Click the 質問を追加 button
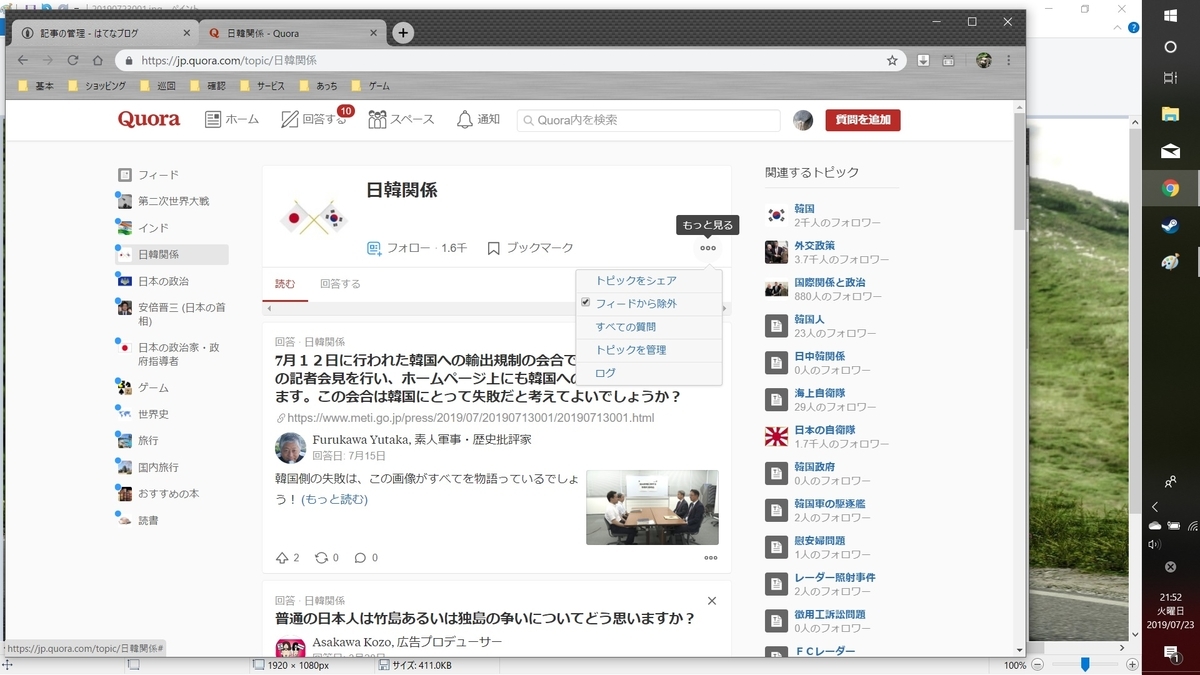The width and height of the screenshot is (1200, 675). (863, 120)
